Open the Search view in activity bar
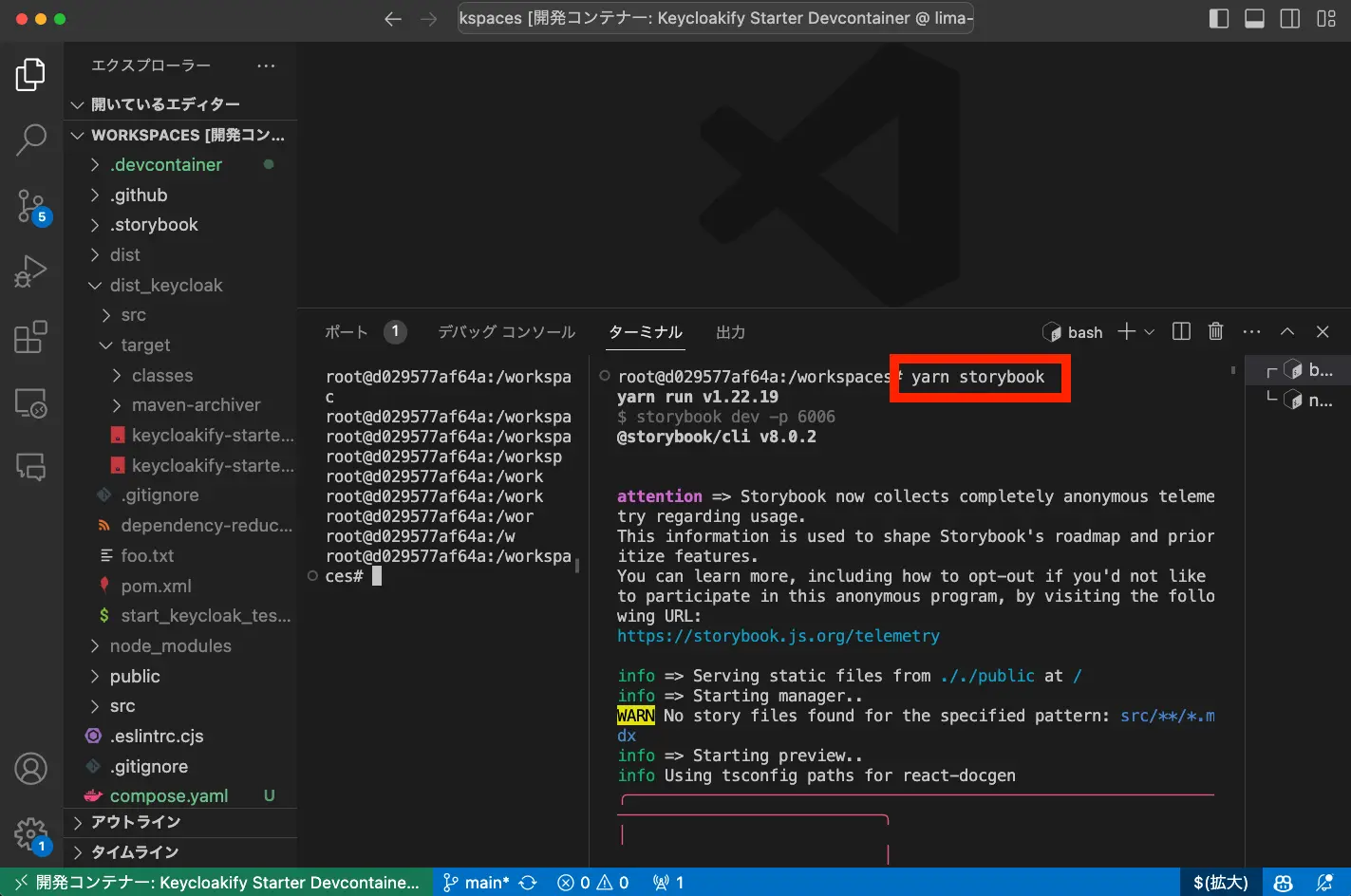1351x896 pixels. [x=30, y=139]
